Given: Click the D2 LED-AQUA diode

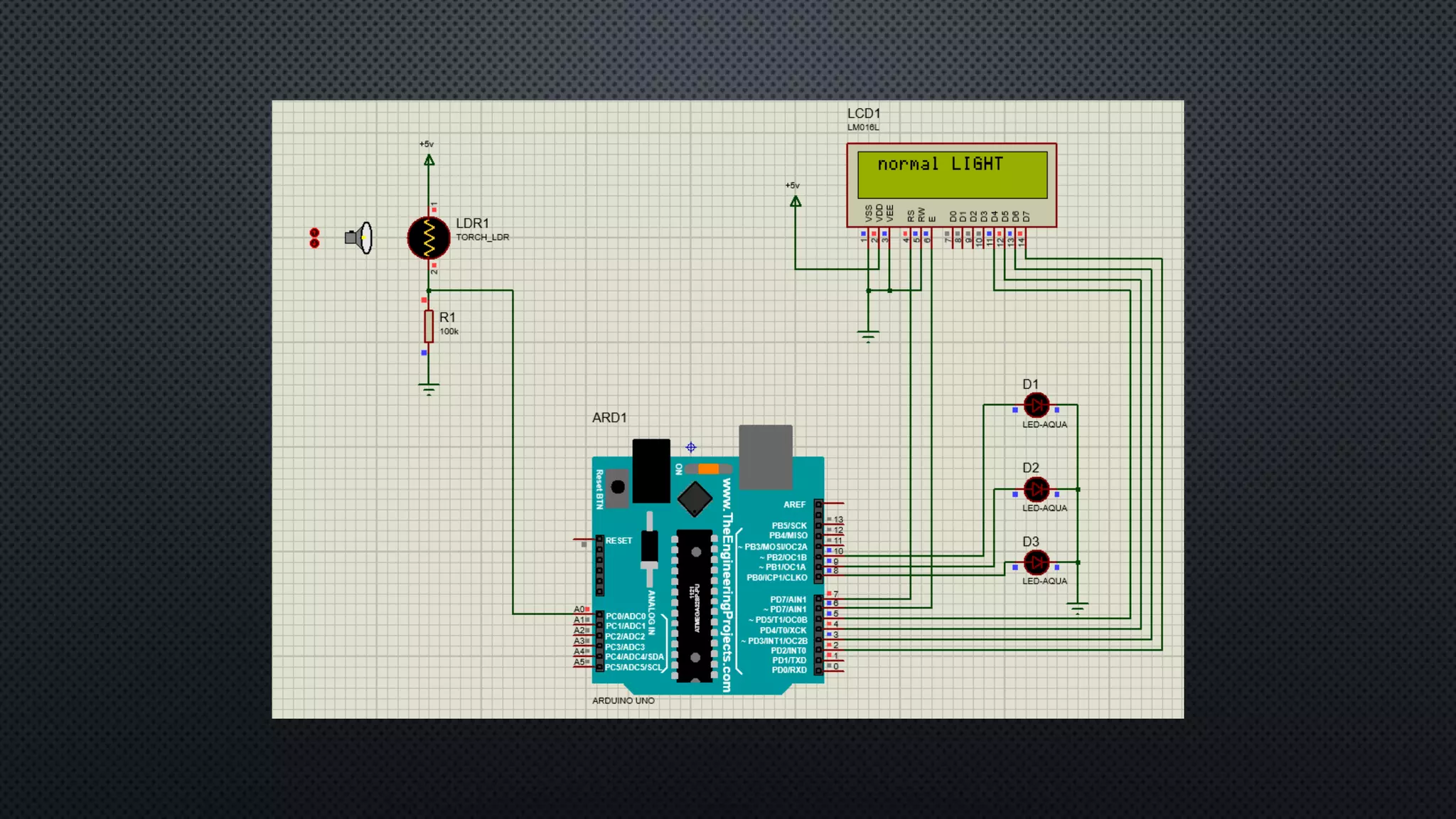Looking at the screenshot, I should tap(1036, 489).
